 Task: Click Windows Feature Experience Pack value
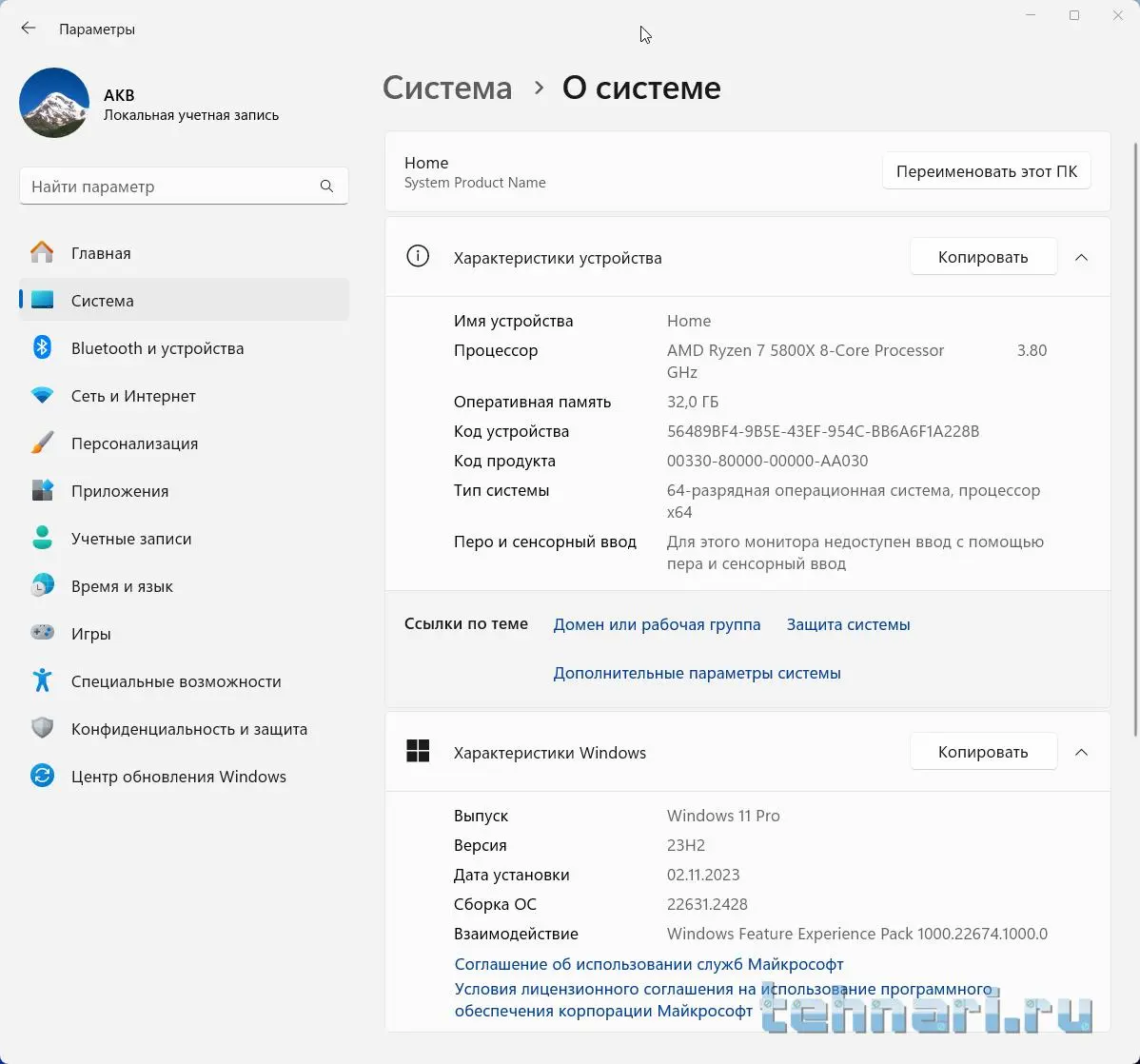(857, 934)
